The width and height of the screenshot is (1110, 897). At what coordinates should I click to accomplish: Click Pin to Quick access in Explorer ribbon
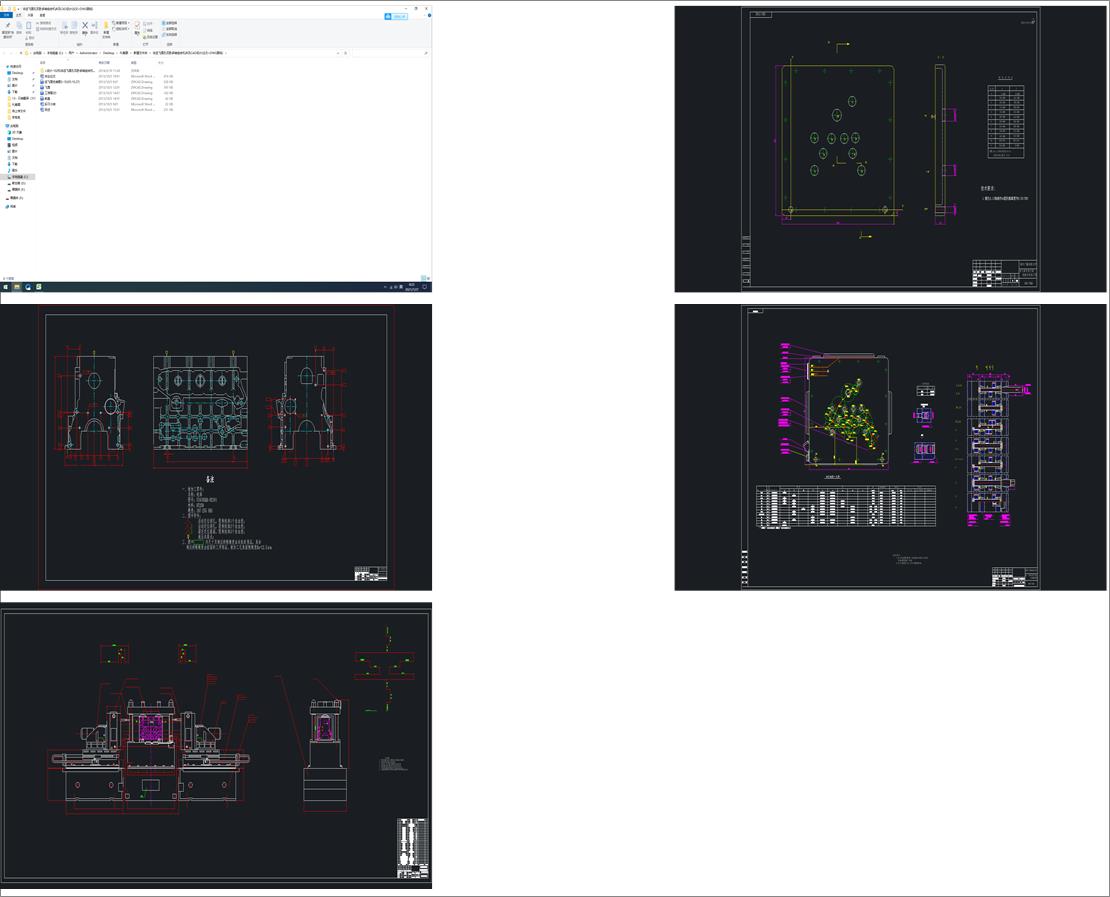(x=8, y=28)
